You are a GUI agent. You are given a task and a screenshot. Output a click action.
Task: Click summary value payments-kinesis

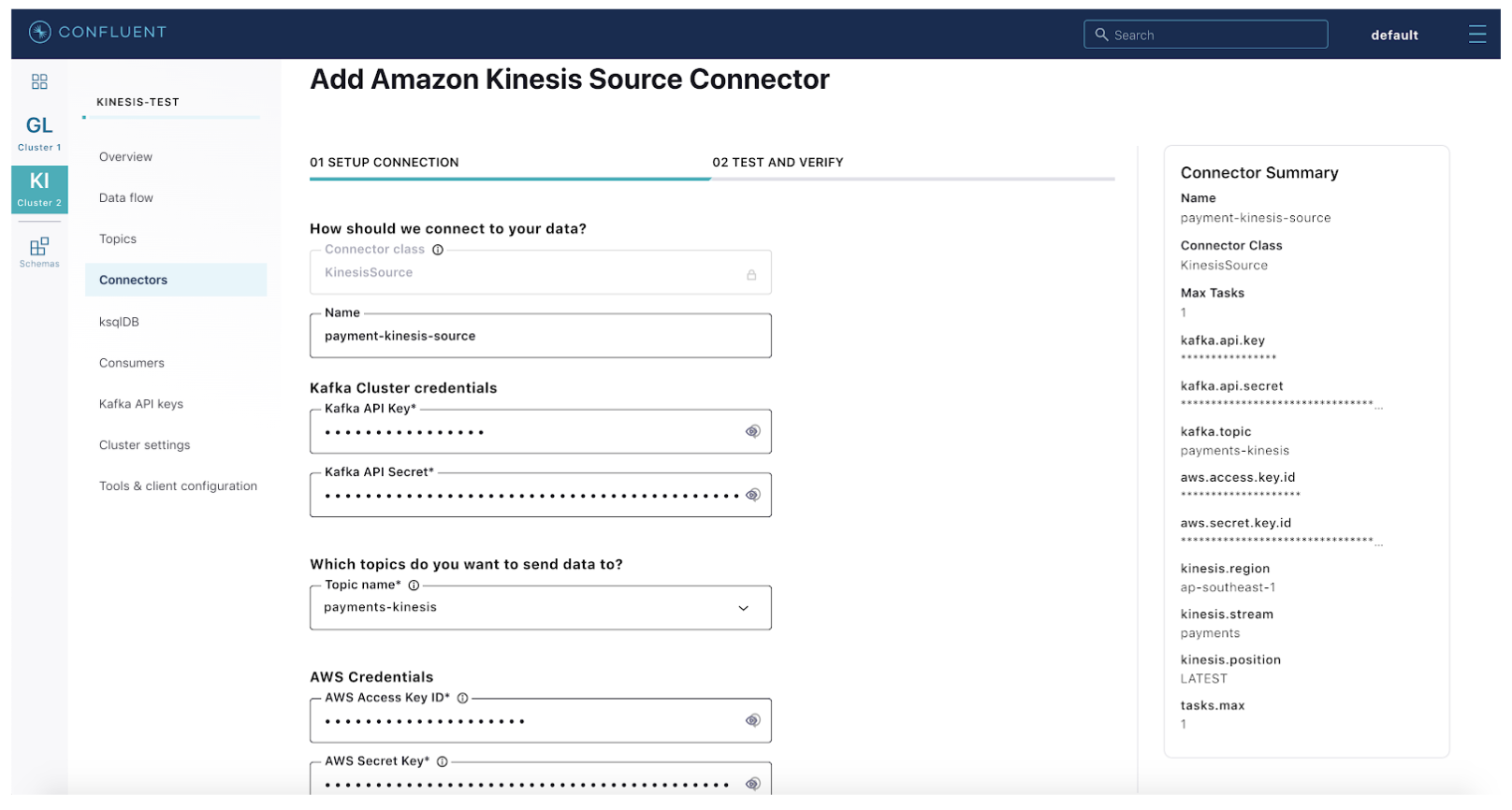(x=1235, y=451)
